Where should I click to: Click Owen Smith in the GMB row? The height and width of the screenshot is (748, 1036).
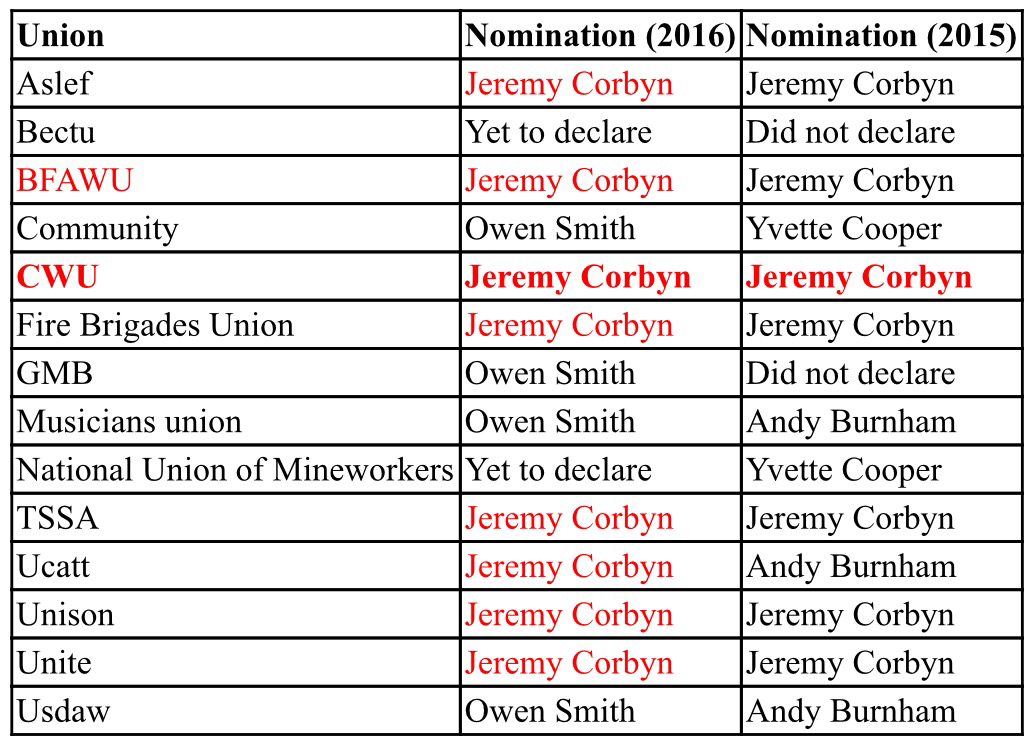coord(550,374)
